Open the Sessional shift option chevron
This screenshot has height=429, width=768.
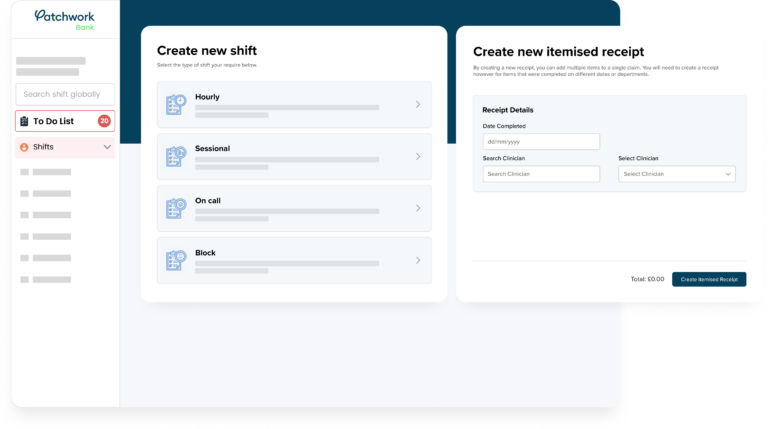click(417, 157)
